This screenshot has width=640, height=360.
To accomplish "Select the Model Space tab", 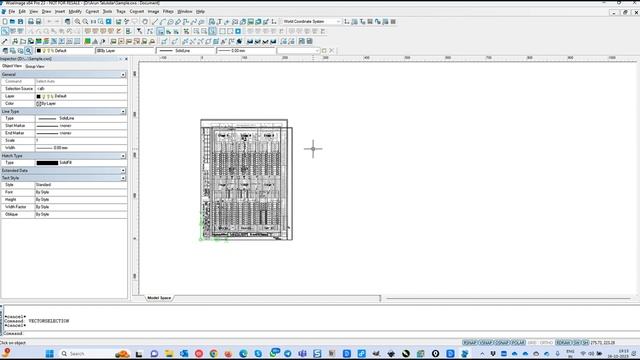I will click(x=159, y=298).
